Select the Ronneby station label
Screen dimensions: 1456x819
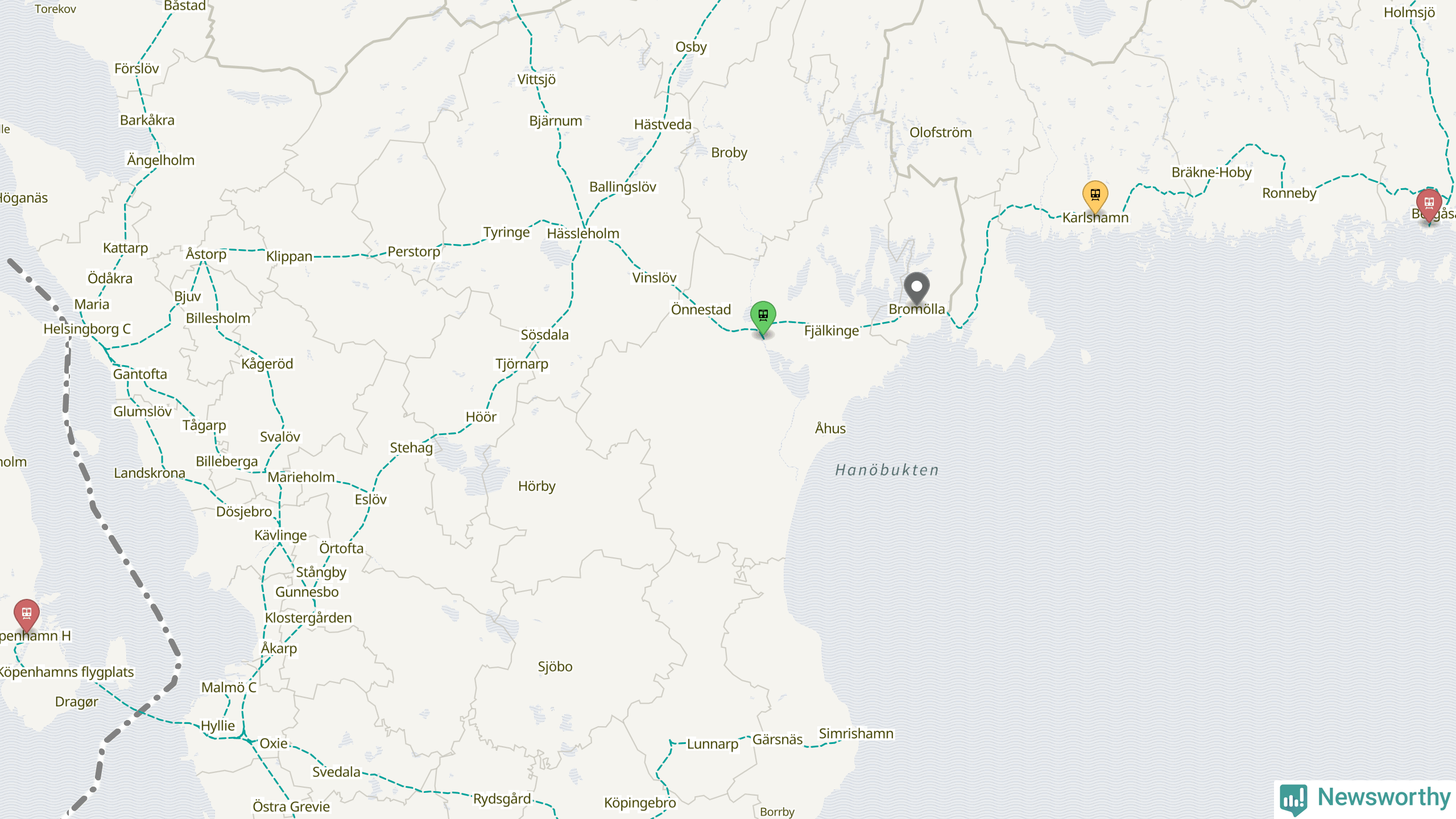1289,193
